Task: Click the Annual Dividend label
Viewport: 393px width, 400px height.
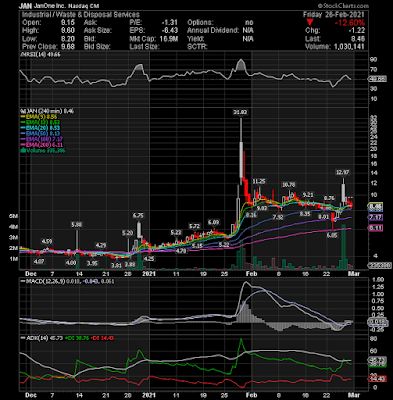Action: click(213, 31)
